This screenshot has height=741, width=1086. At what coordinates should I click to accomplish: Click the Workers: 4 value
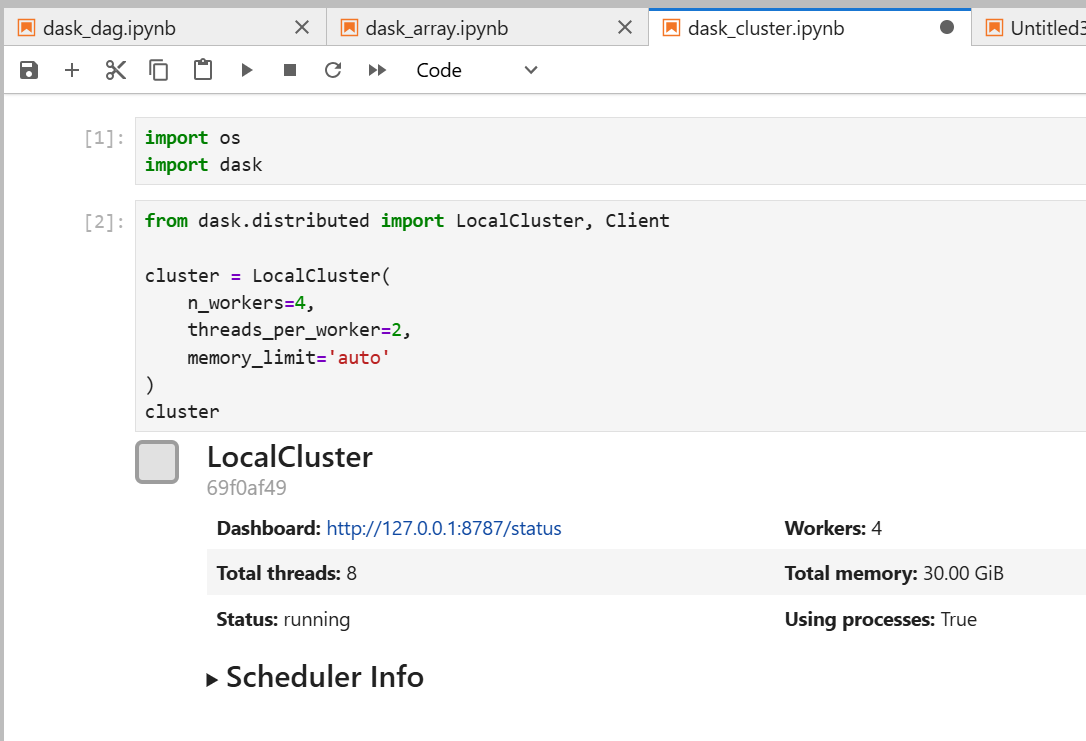click(x=833, y=528)
